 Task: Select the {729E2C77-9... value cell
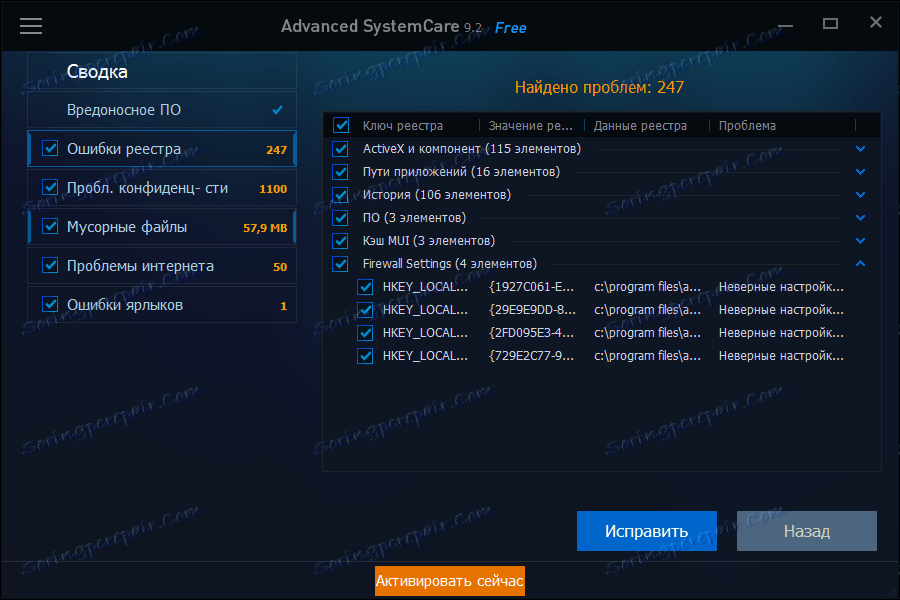[531, 355]
